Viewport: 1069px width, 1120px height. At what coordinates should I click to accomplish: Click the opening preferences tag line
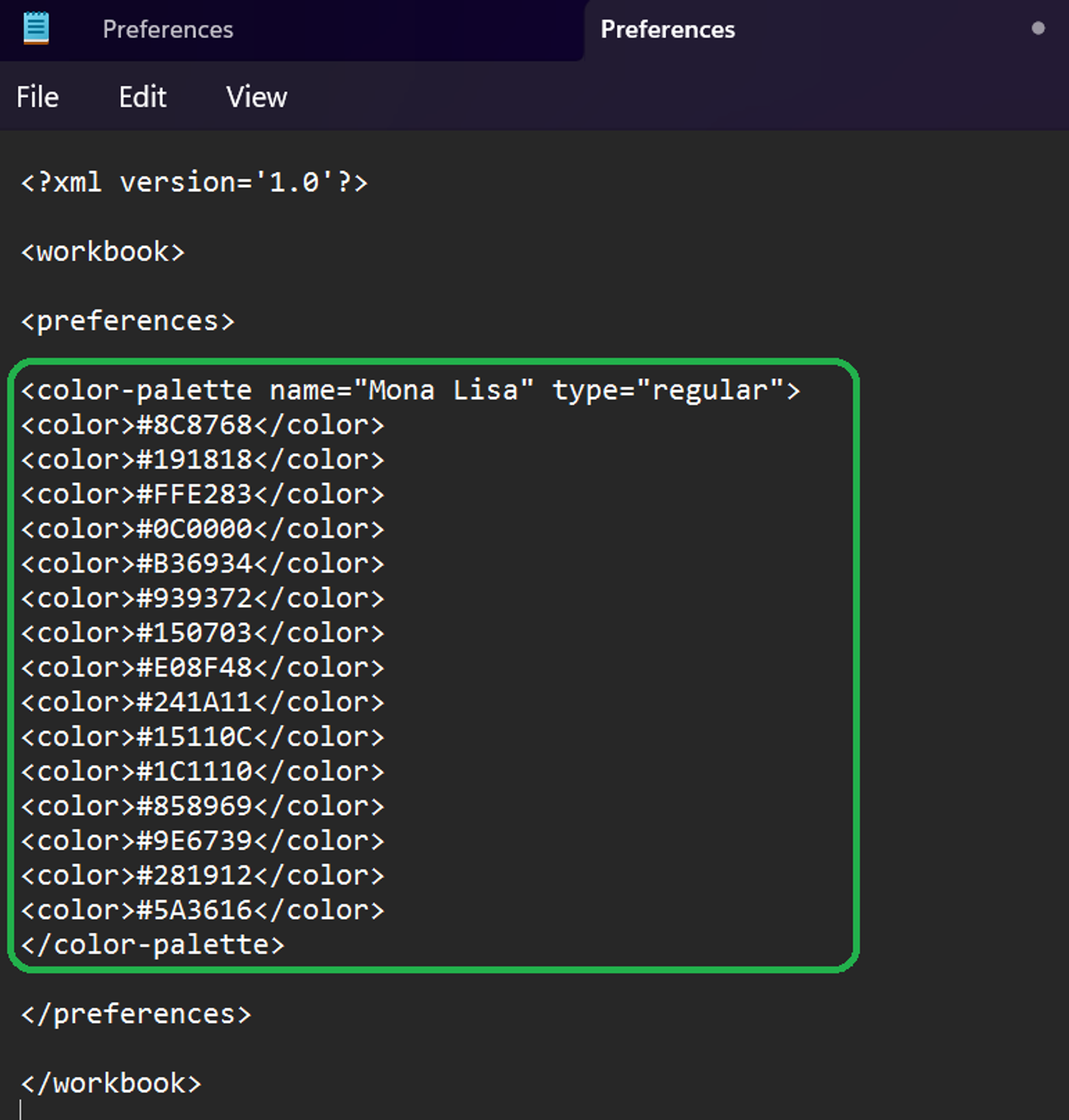128,322
